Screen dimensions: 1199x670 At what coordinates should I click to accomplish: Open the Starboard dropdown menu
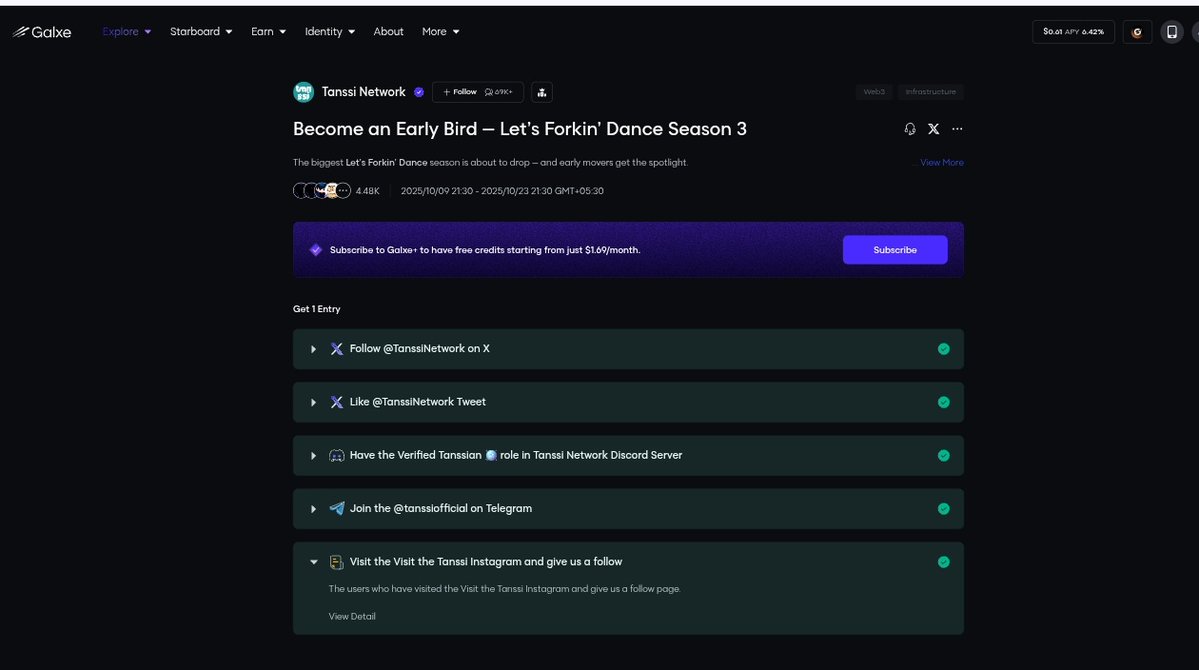click(x=200, y=31)
